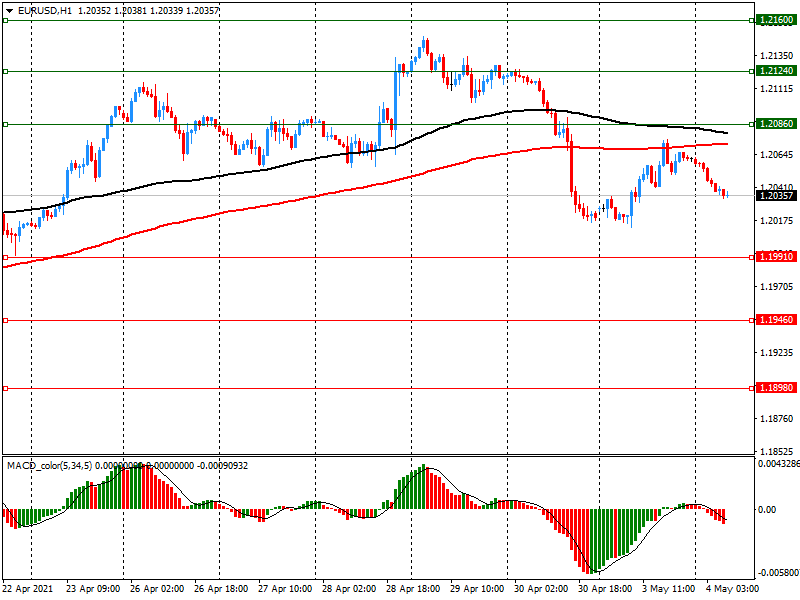800x600 pixels.
Task: Click the 23 Apr 09:00 time axis label
Action: tap(93, 589)
